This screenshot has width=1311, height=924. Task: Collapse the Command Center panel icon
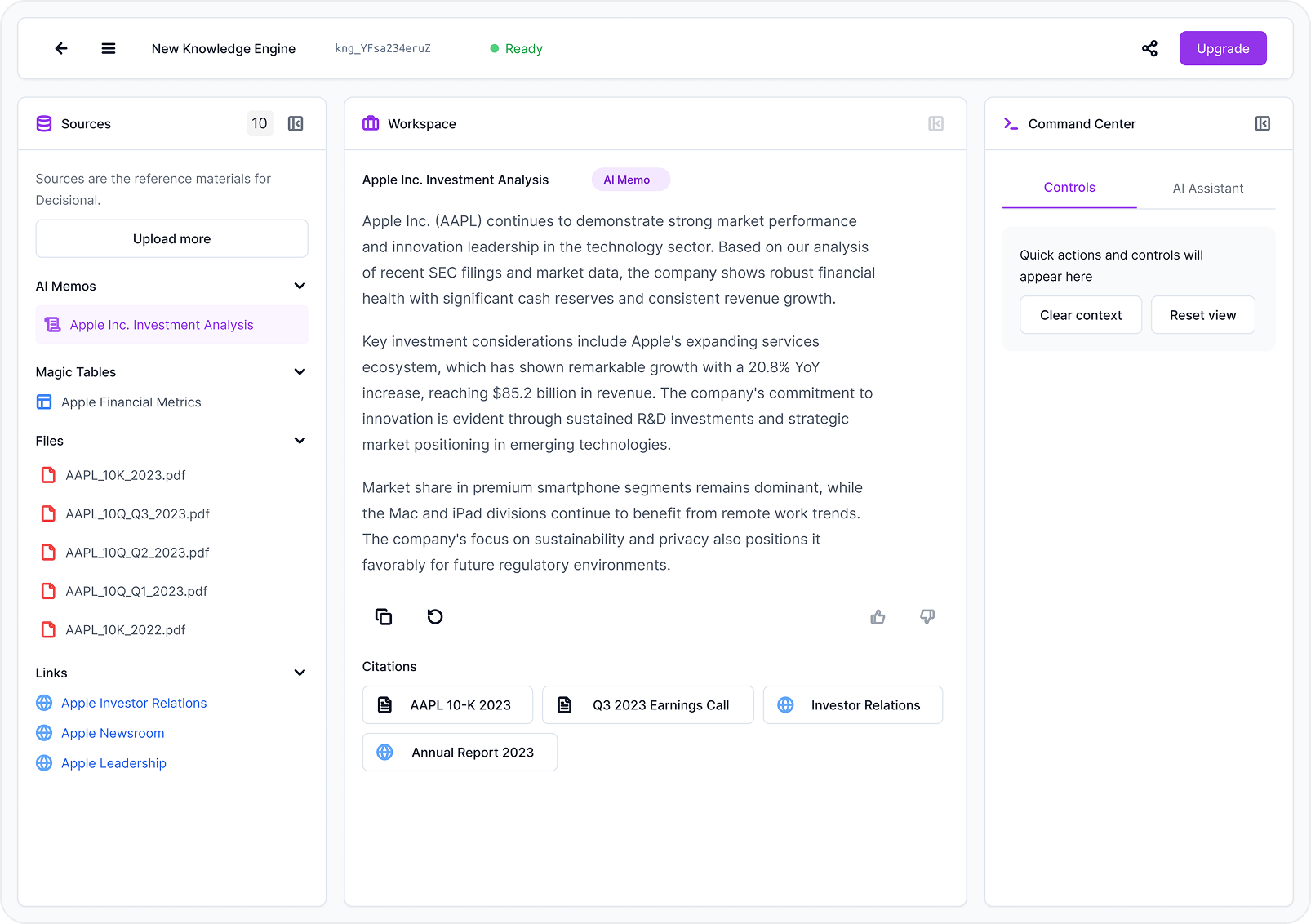1262,124
